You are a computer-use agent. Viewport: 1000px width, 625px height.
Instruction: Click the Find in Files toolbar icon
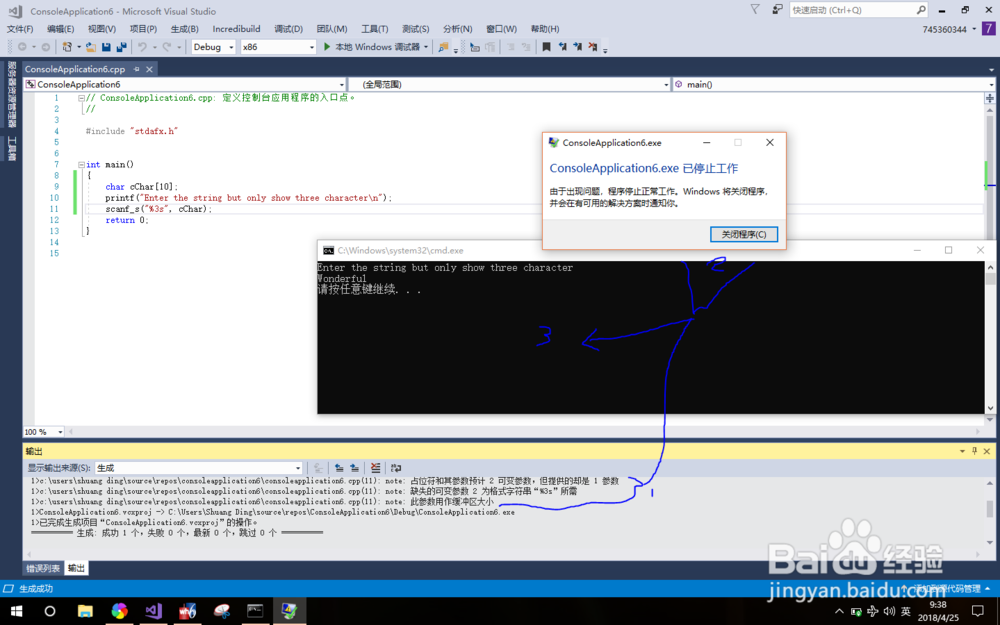click(443, 47)
